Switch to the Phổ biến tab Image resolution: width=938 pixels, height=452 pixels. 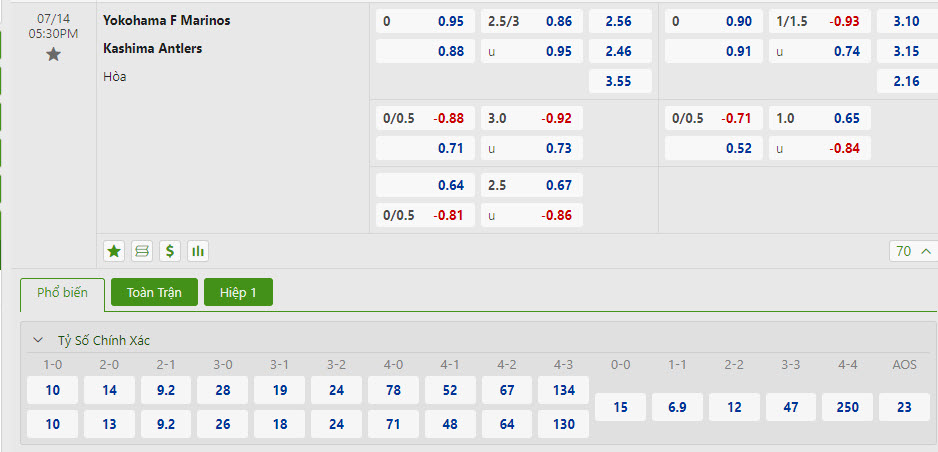(62, 293)
